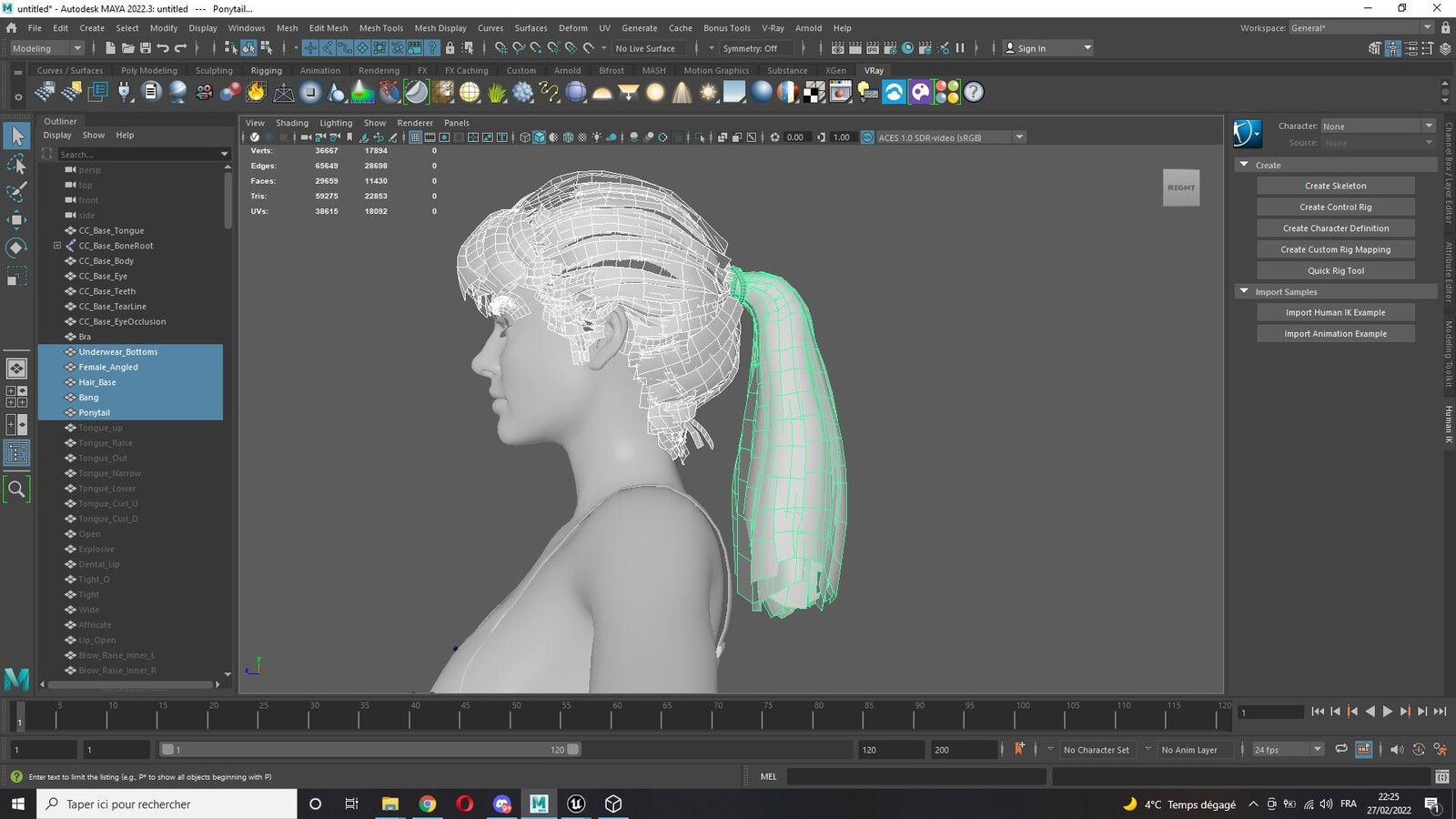Click the HumanIK character icon

point(1248,134)
